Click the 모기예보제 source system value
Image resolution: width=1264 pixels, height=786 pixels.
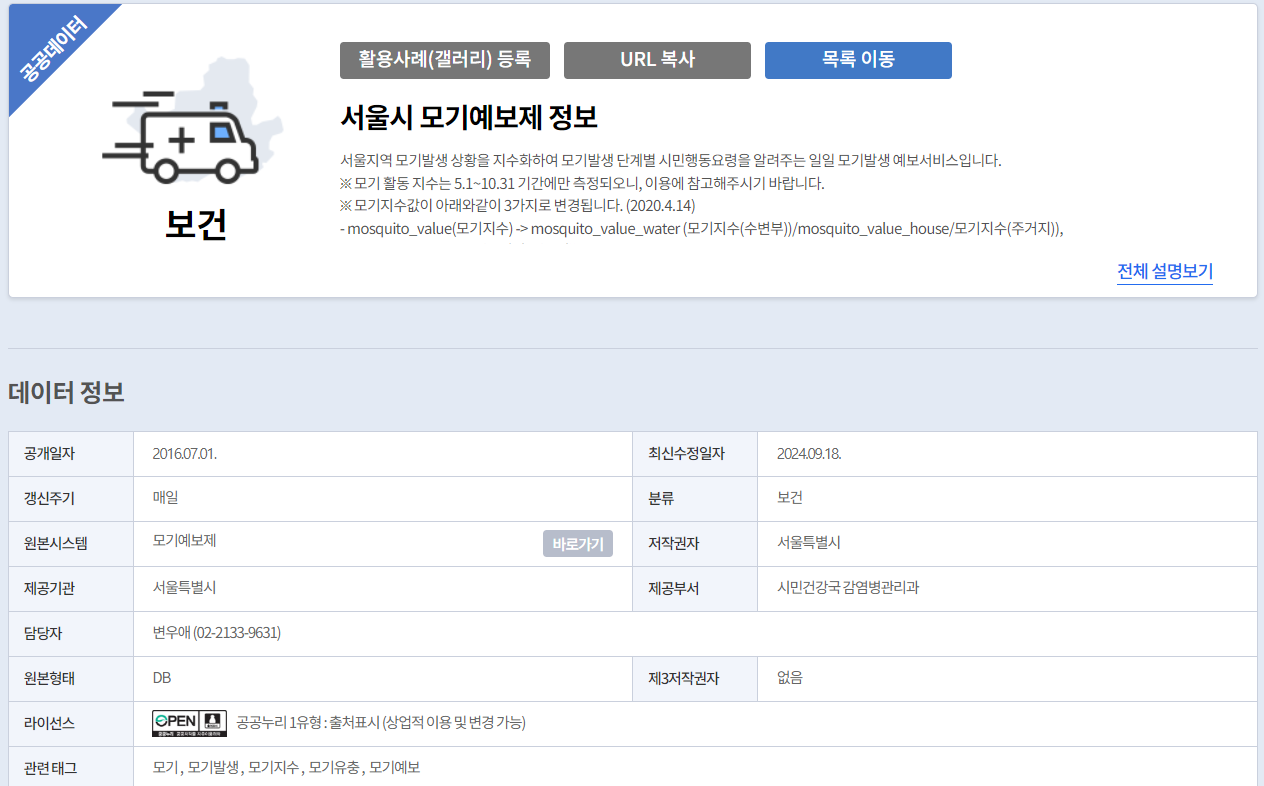coord(185,540)
